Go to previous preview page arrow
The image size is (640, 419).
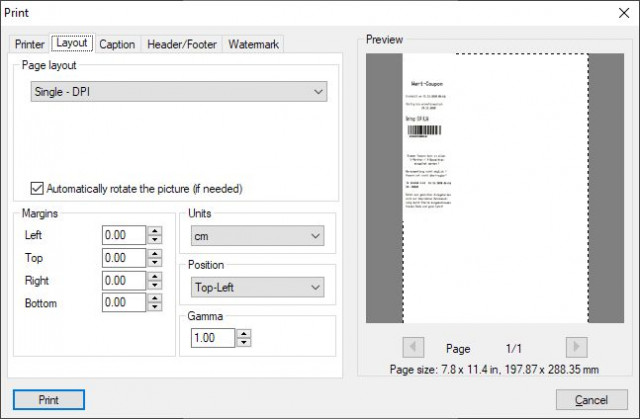point(413,347)
